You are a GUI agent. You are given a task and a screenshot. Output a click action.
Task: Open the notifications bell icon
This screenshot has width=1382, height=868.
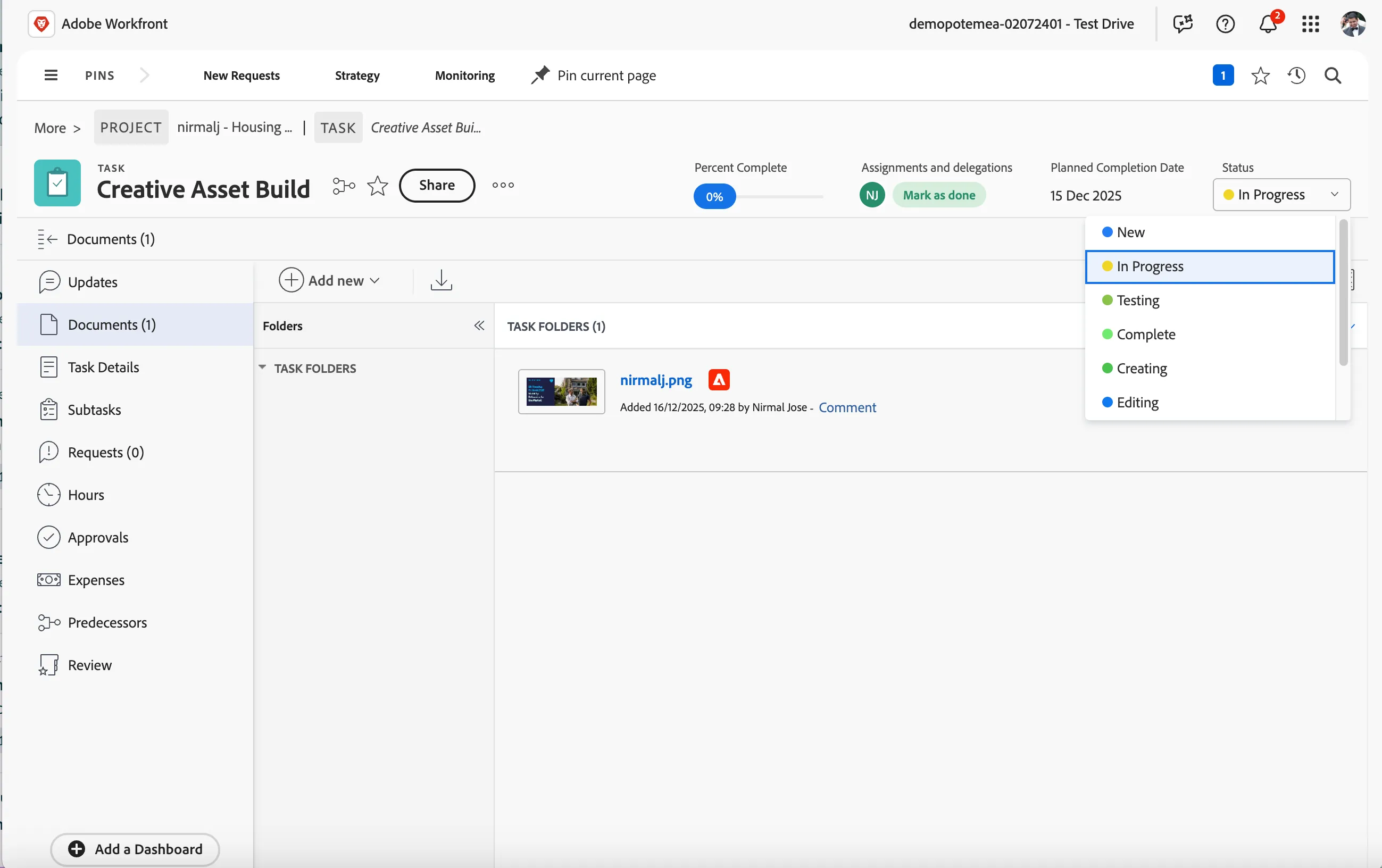pyautogui.click(x=1268, y=24)
